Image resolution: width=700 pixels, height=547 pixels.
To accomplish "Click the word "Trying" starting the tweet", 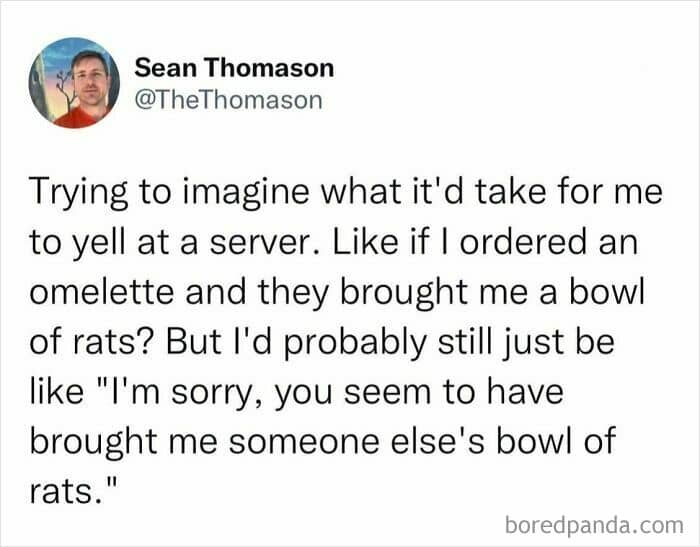I will tap(83, 191).
